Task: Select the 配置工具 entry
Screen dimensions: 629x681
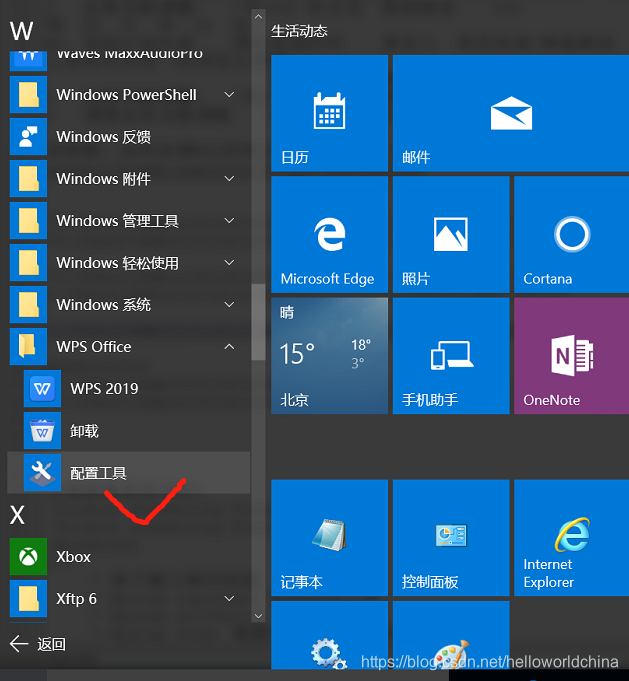Action: (129, 473)
